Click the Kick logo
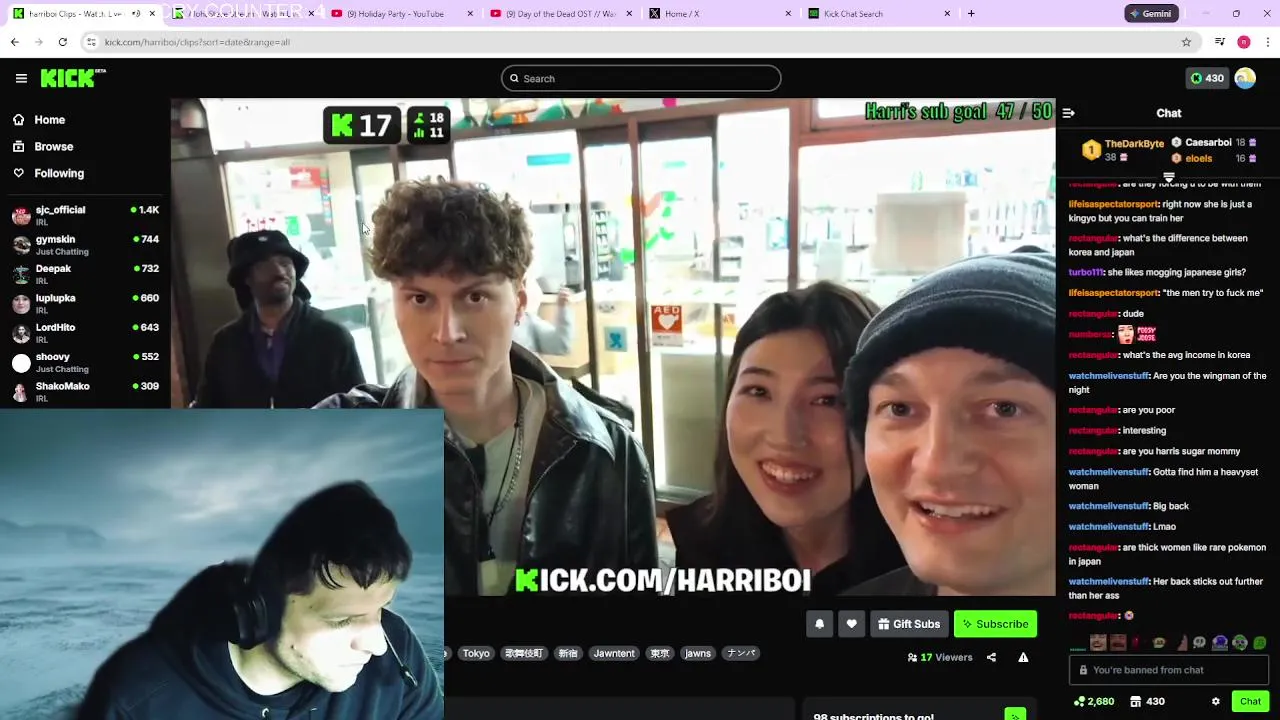The height and width of the screenshot is (720, 1280). pyautogui.click(x=73, y=78)
